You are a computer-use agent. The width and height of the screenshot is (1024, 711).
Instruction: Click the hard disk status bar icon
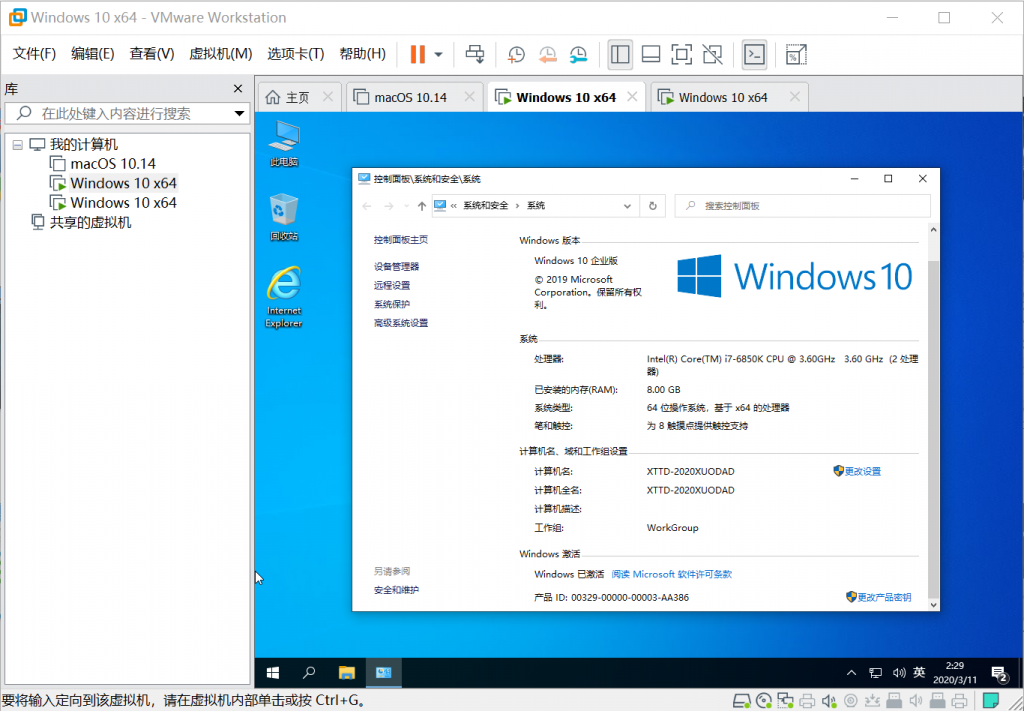[741, 700]
